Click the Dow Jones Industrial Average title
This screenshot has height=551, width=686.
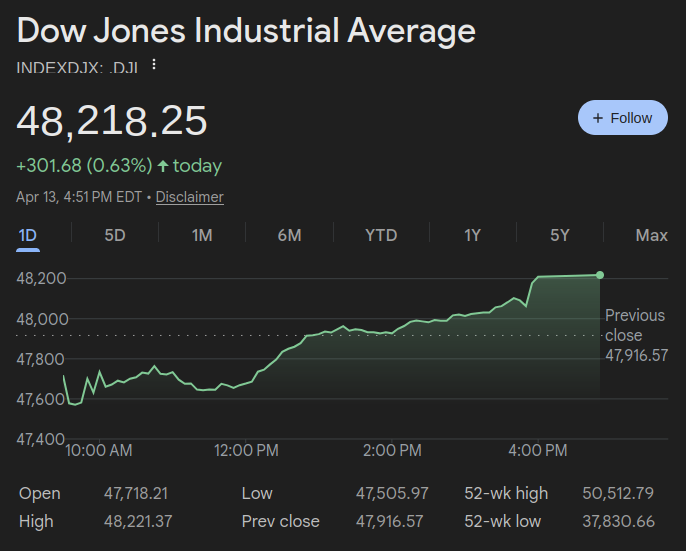point(246,31)
